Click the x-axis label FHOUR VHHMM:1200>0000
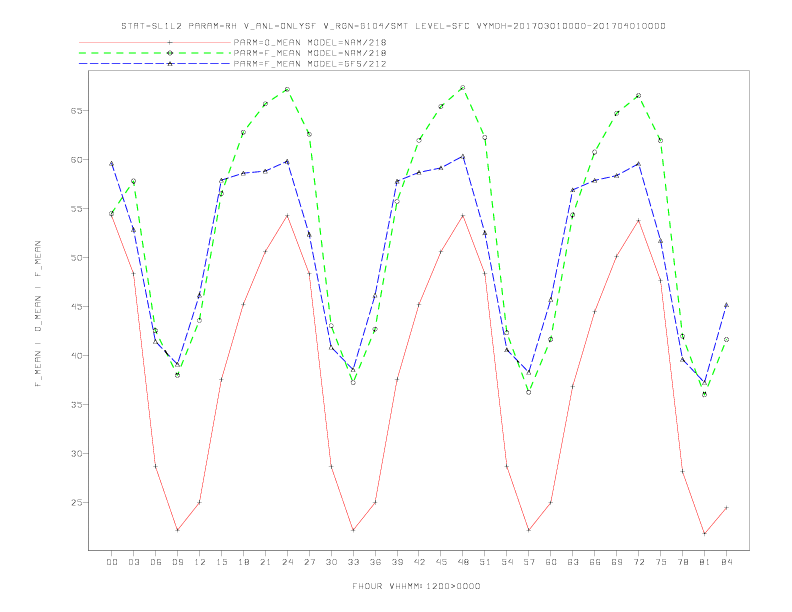Screen dimensions: 792x612 coord(416,586)
